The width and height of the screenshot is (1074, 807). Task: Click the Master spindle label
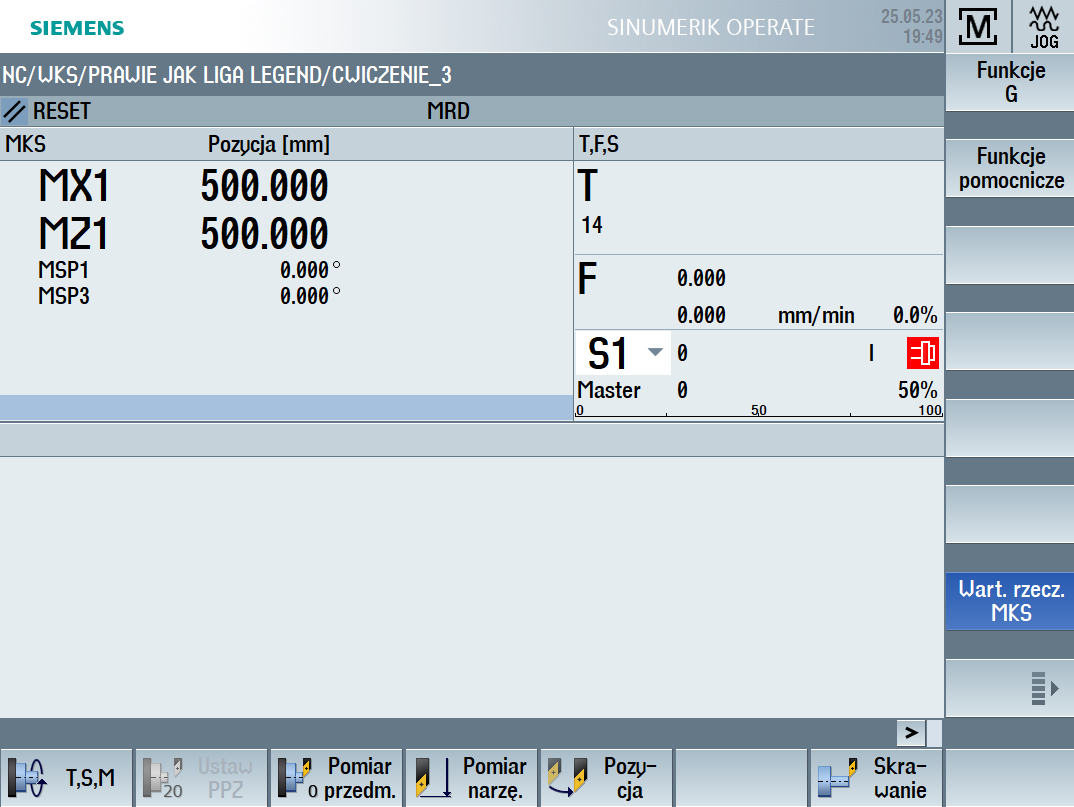tap(608, 390)
